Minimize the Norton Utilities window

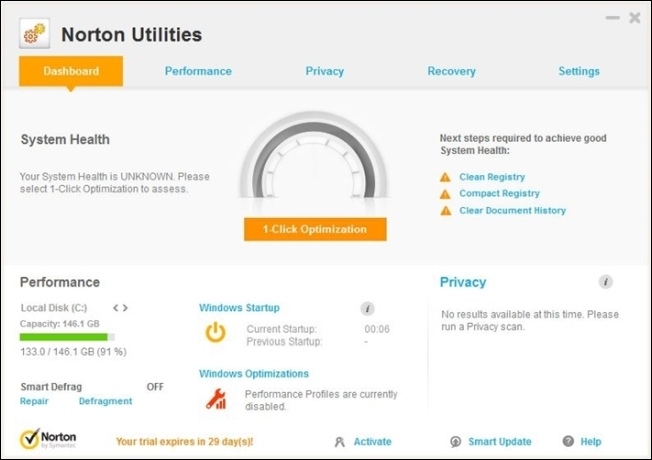(x=612, y=18)
